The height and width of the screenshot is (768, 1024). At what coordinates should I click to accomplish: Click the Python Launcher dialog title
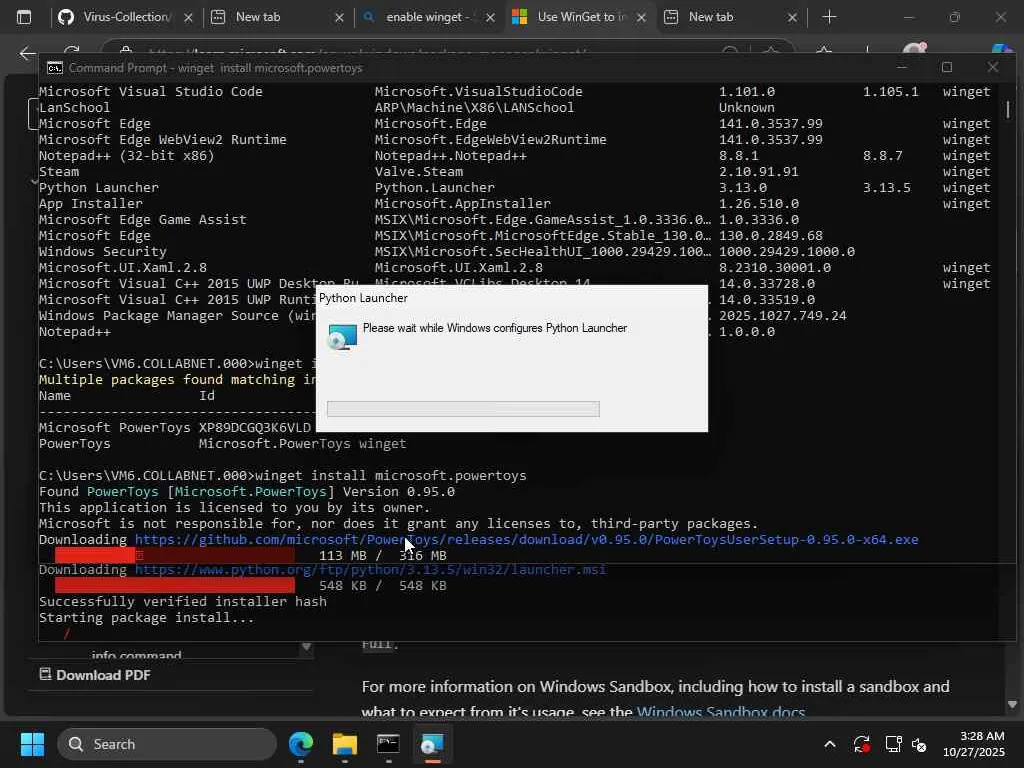click(x=363, y=298)
